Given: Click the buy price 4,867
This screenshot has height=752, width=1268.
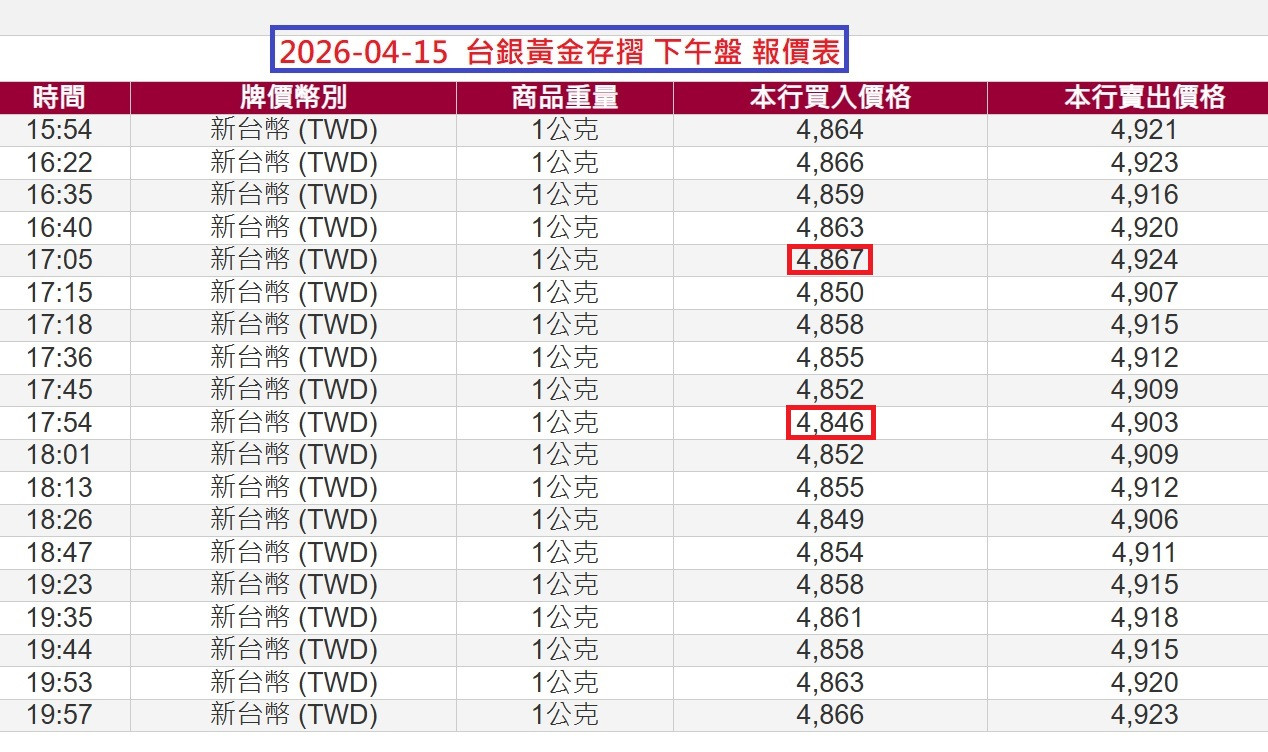Looking at the screenshot, I should 830,260.
